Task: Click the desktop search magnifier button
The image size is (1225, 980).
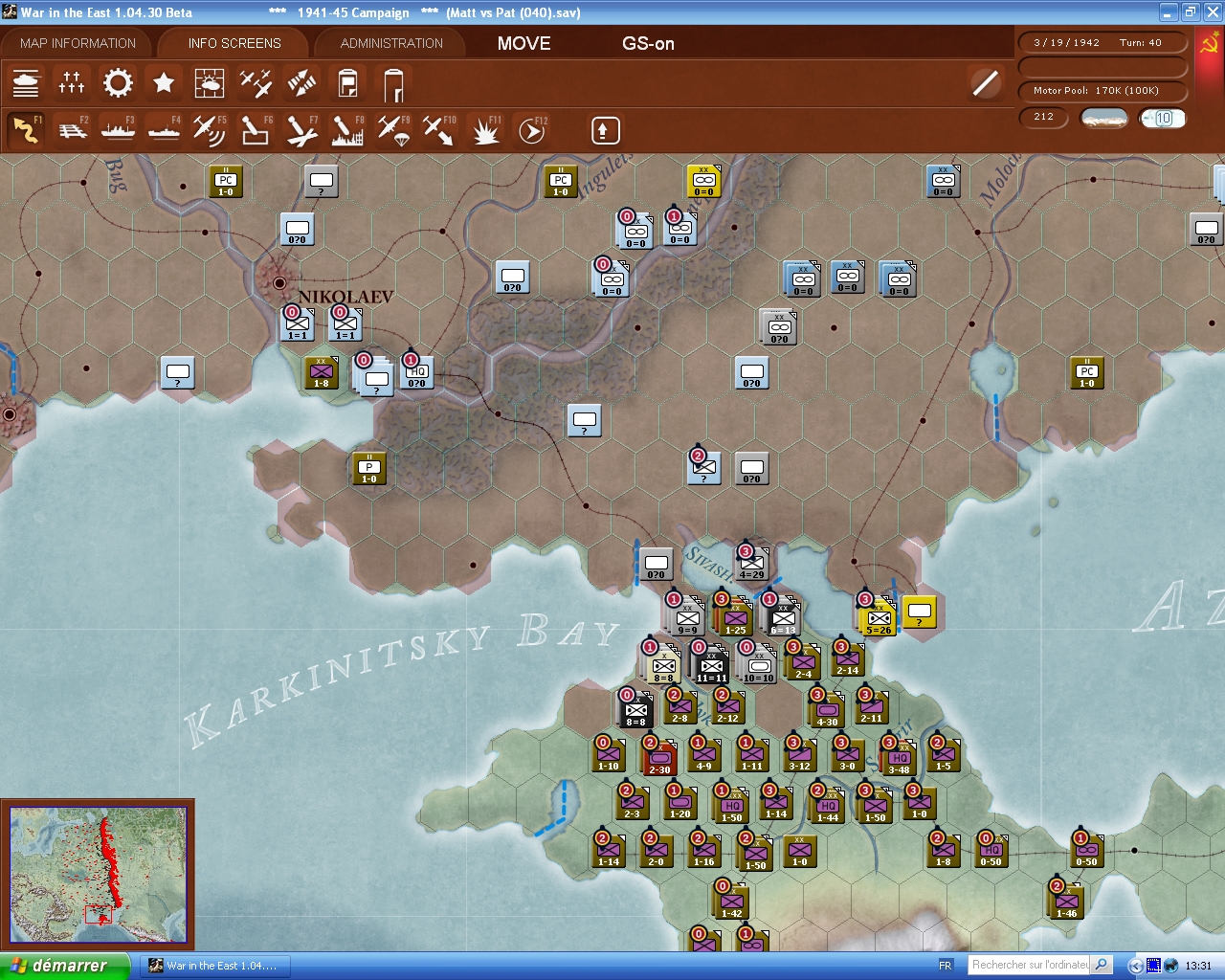Action: point(1102,965)
